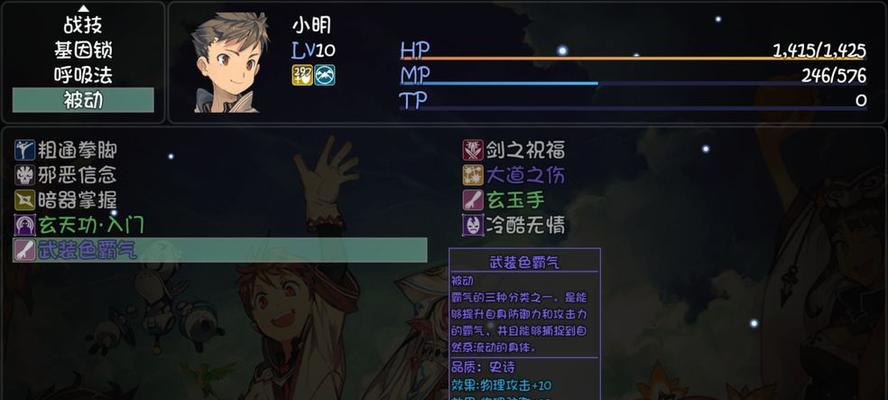Choose the 武装色霸气 passive skill row
888x400 pixels.
tap(220, 250)
